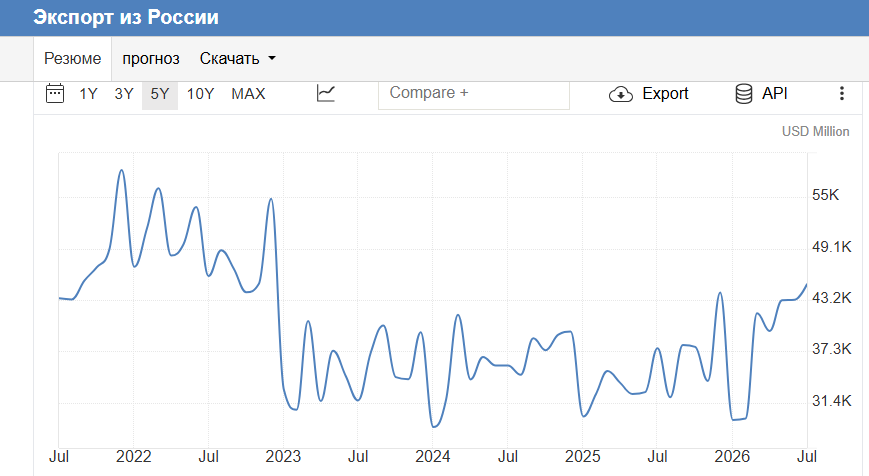Viewport: 869px width, 476px height.
Task: Click the 43.2K y-axis label
Action: [x=831, y=298]
